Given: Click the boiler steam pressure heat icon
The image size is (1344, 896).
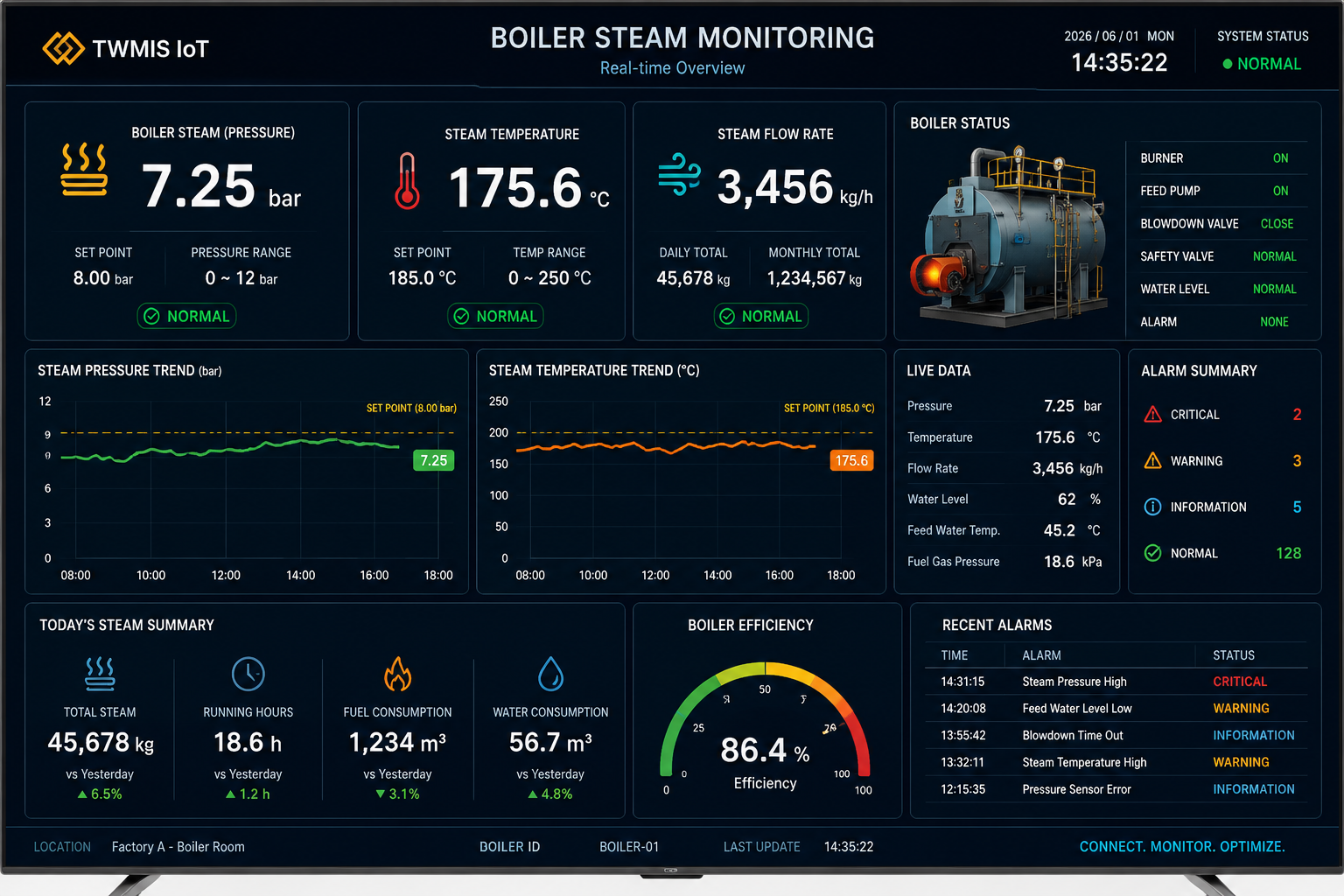Looking at the screenshot, I should tap(84, 169).
